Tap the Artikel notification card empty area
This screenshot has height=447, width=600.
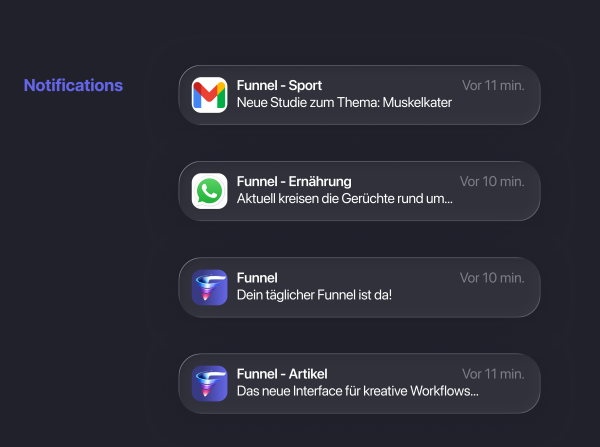(x=512, y=394)
